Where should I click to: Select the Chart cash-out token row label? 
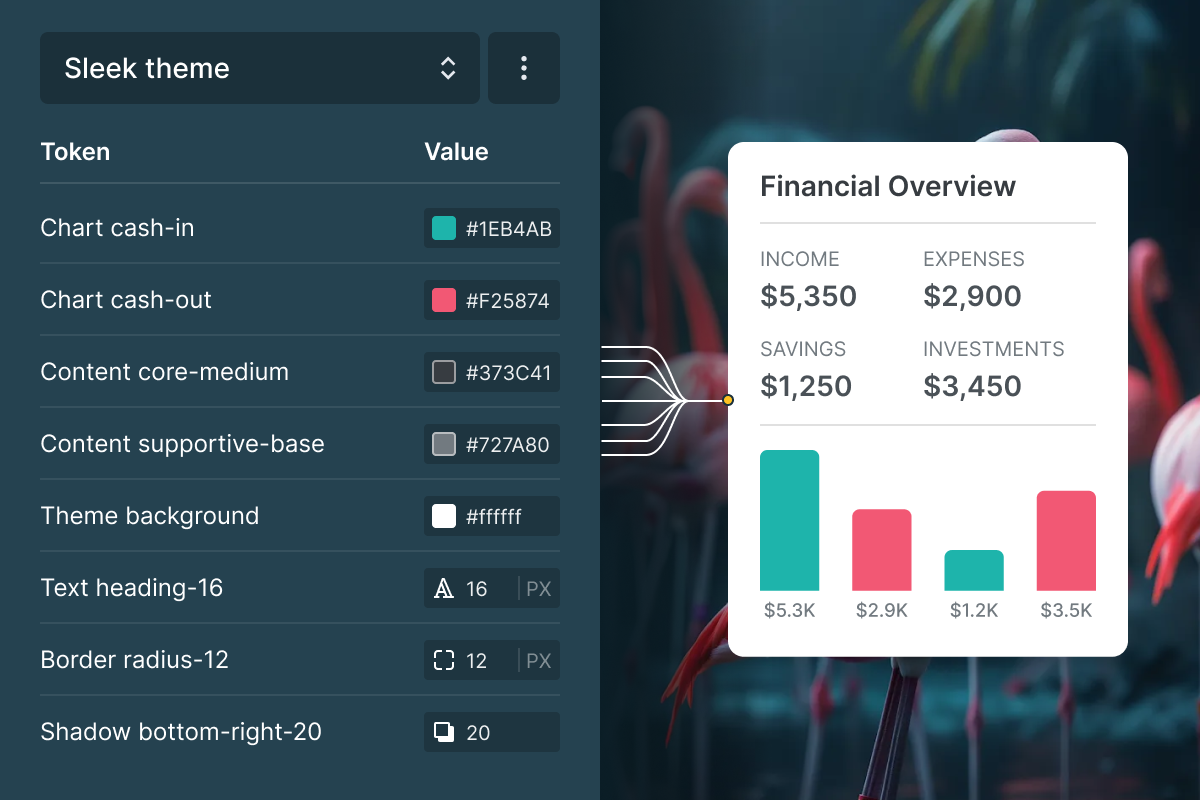pos(126,300)
